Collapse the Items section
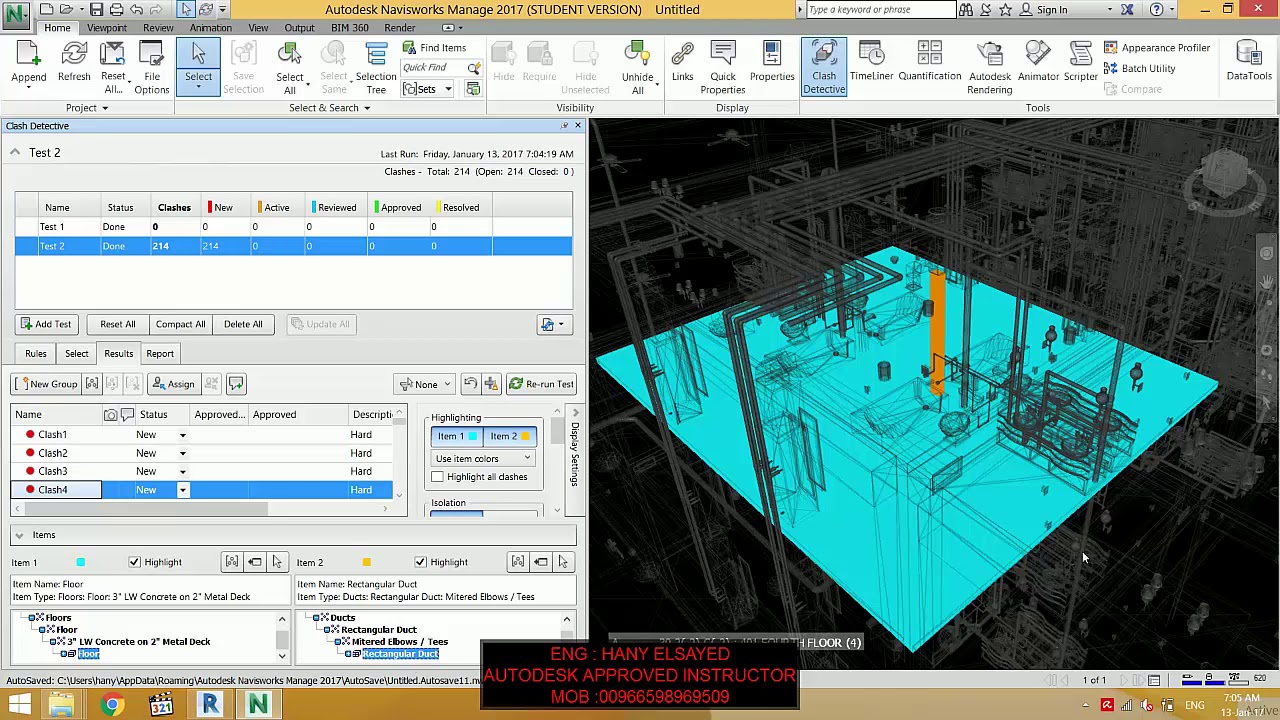Image resolution: width=1280 pixels, height=720 pixels. [x=19, y=535]
